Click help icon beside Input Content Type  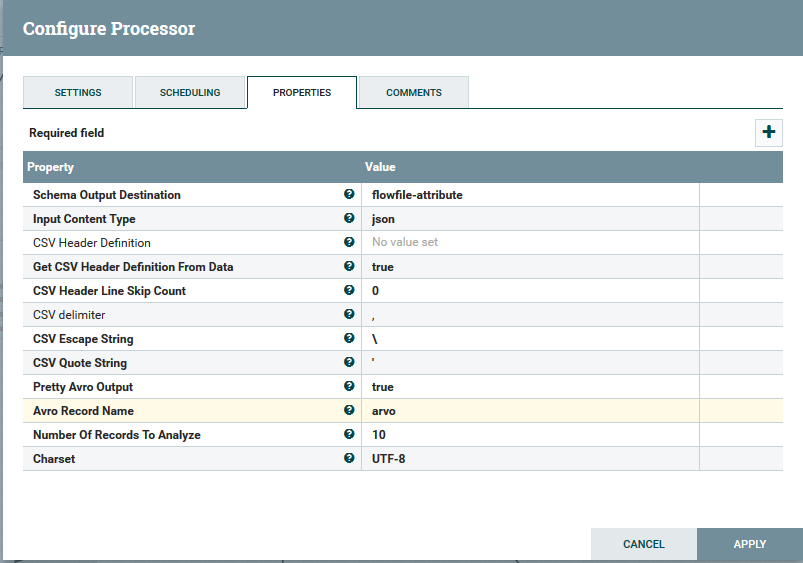click(x=349, y=218)
